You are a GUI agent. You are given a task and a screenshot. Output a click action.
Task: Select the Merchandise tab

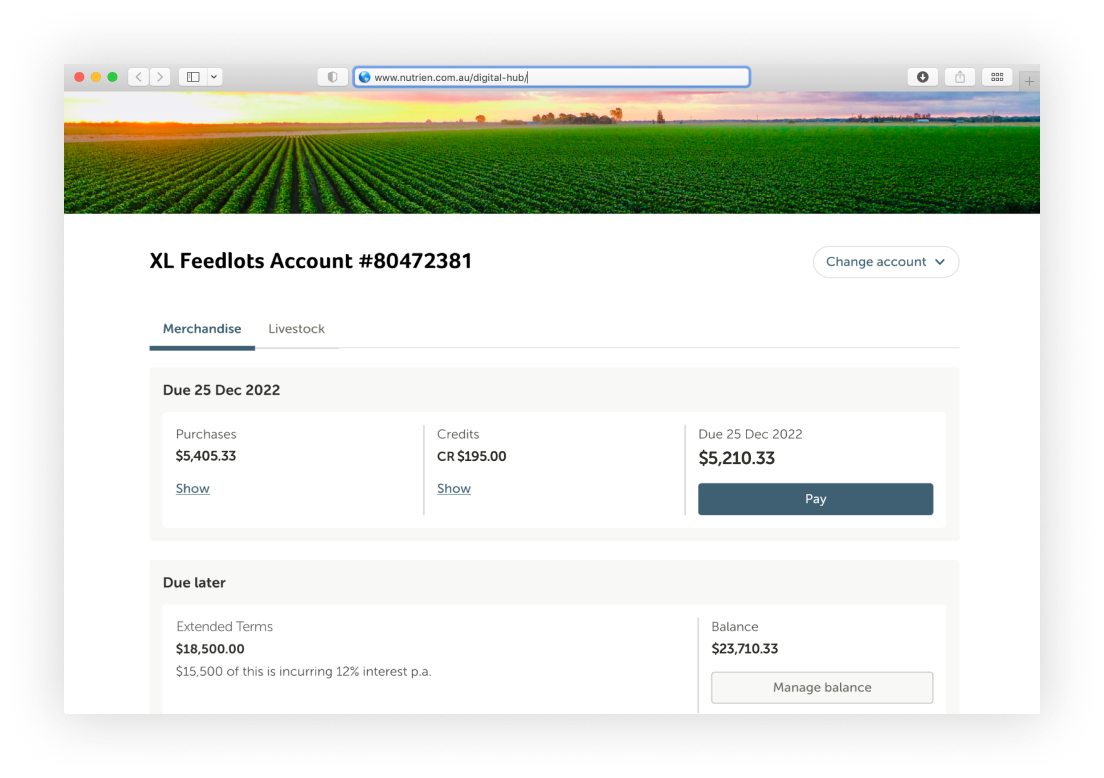click(x=202, y=329)
